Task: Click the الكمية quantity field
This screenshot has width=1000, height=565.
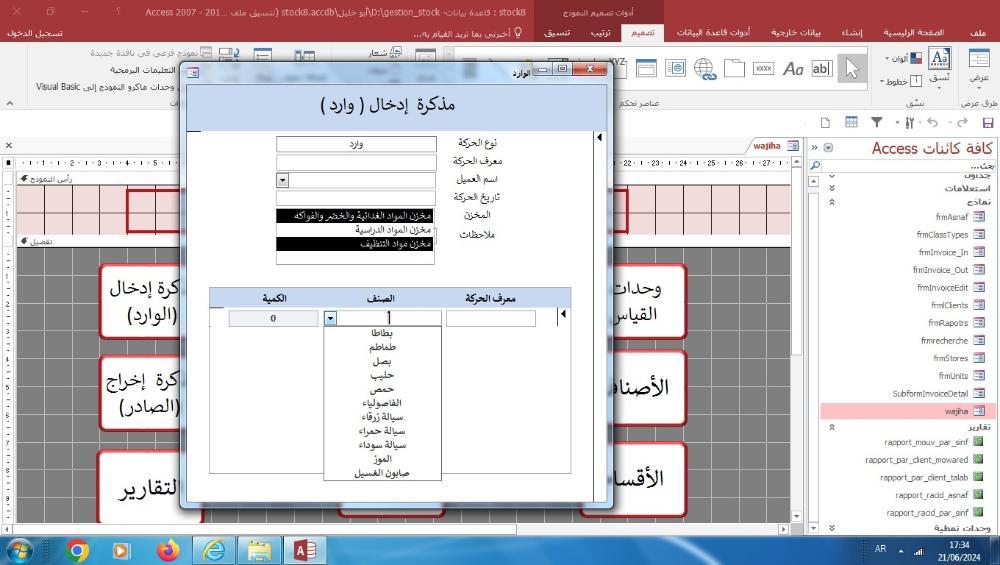Action: coord(273,318)
